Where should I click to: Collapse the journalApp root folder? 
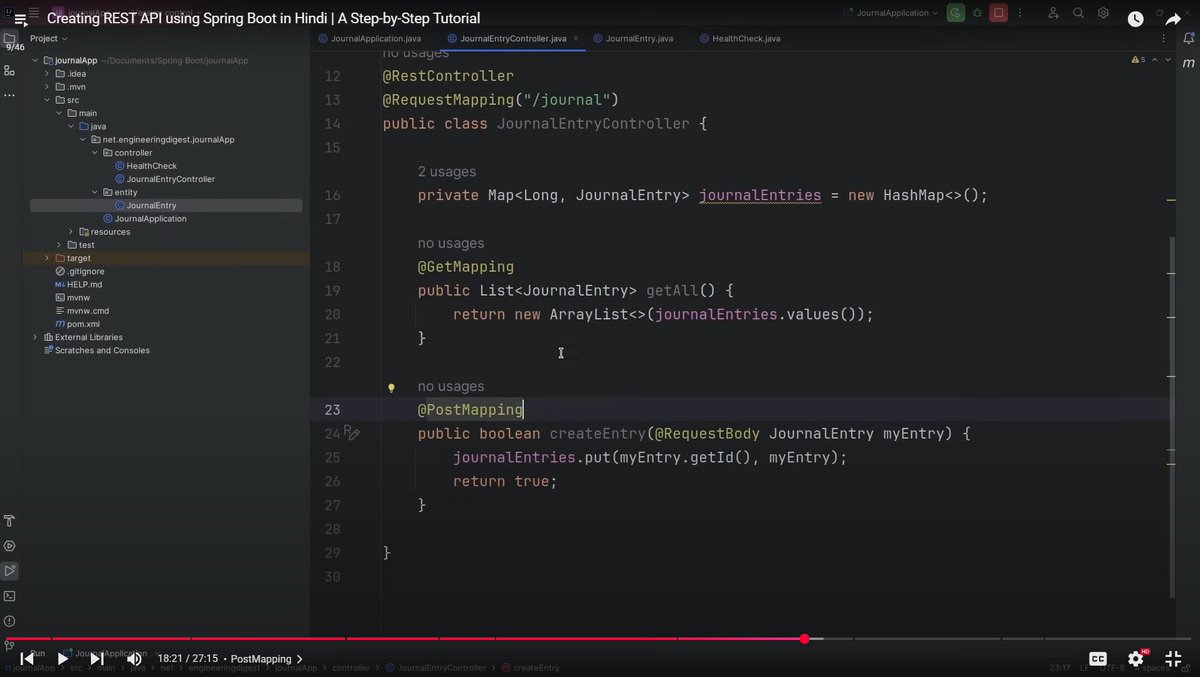(x=35, y=60)
